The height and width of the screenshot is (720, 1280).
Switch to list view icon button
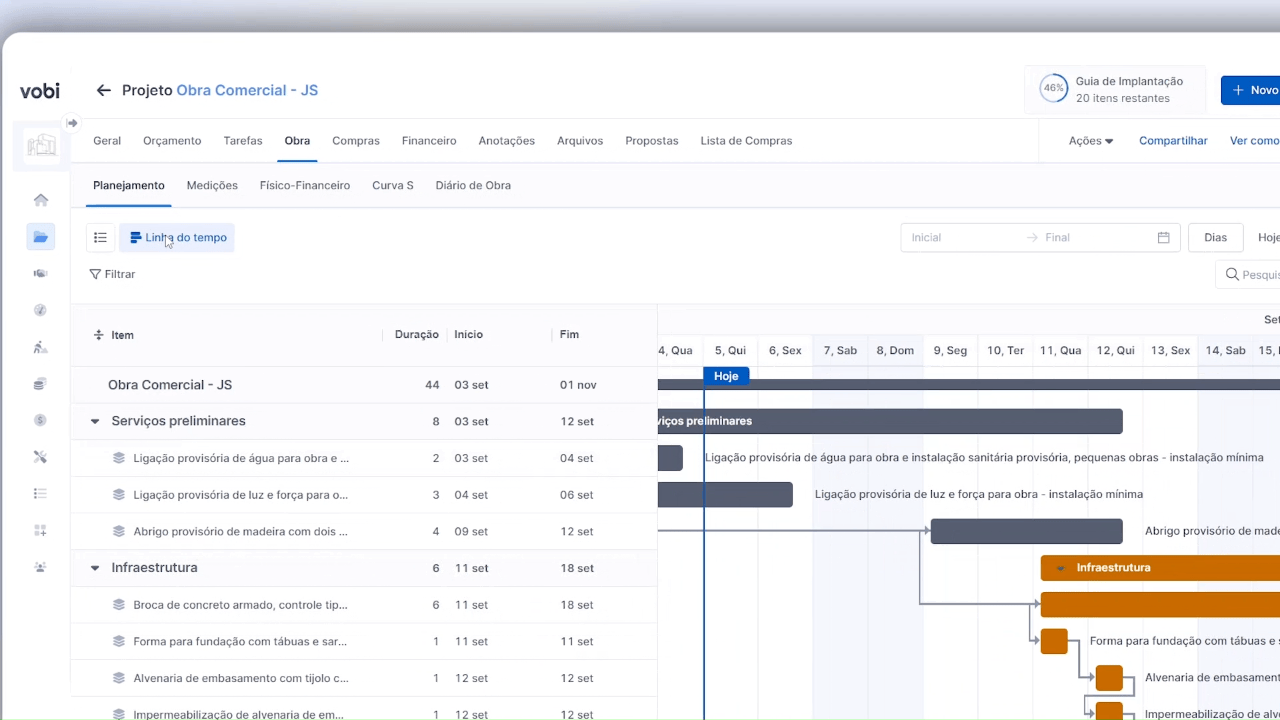tap(100, 238)
